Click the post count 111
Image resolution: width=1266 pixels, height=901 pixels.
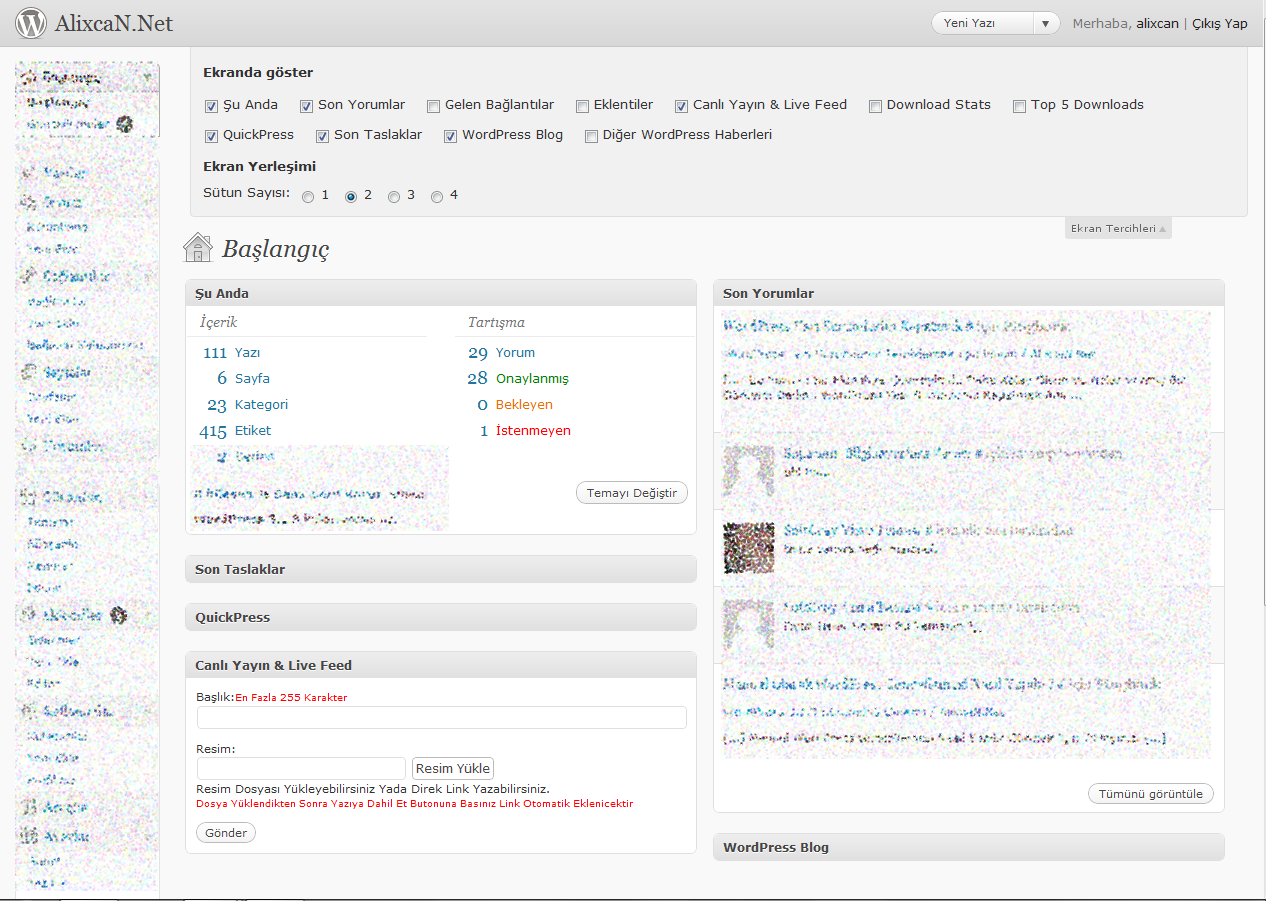(x=215, y=353)
